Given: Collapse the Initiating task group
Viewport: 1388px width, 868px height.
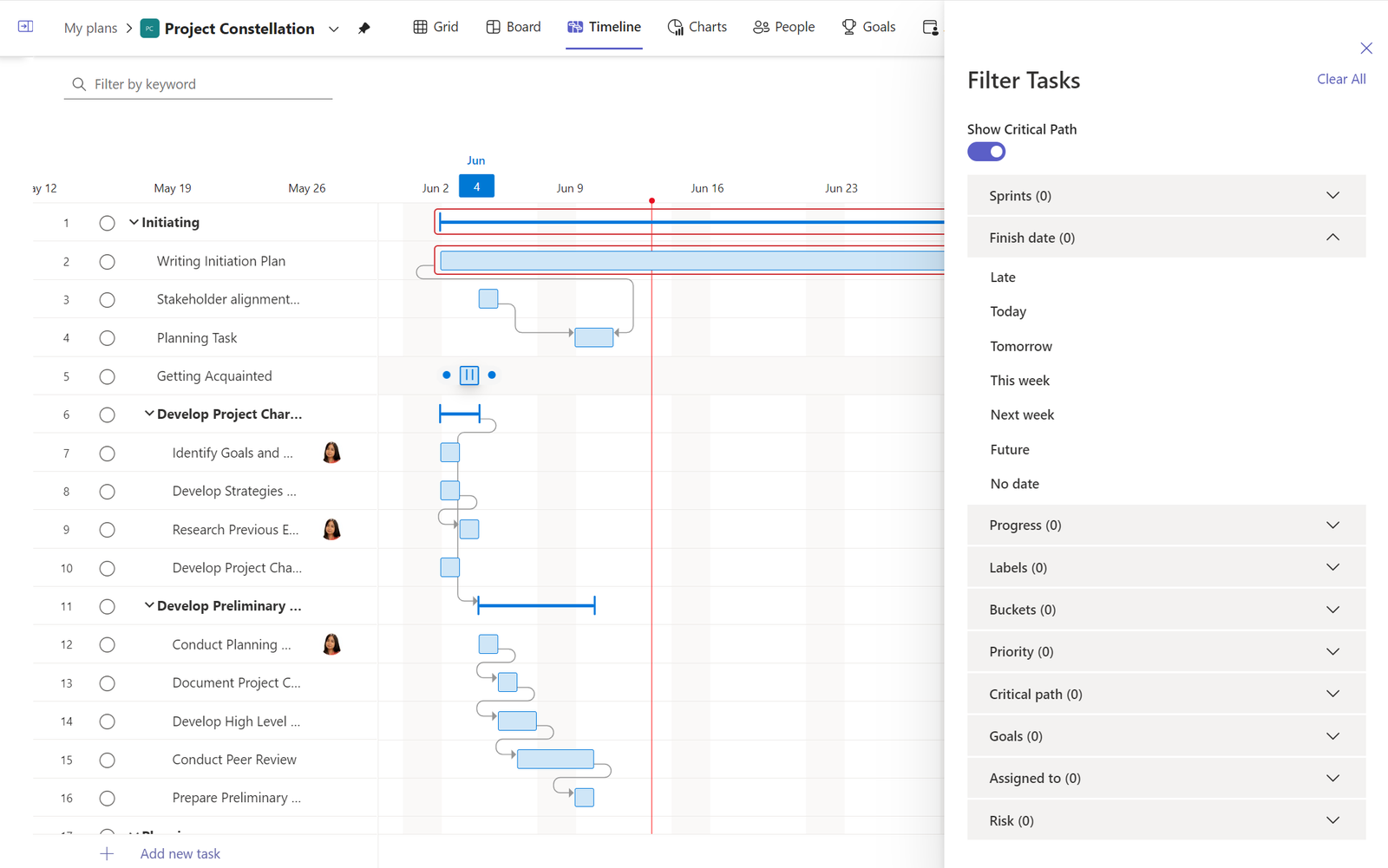Looking at the screenshot, I should [x=134, y=223].
